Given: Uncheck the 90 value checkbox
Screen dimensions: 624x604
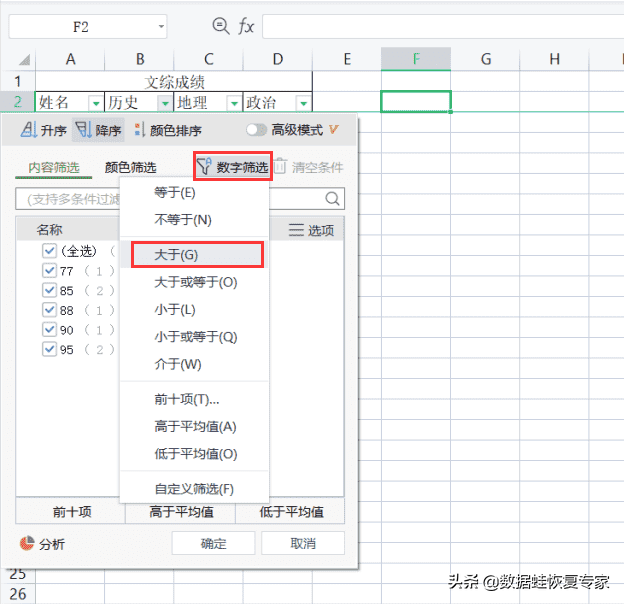Looking at the screenshot, I should 49,329.
